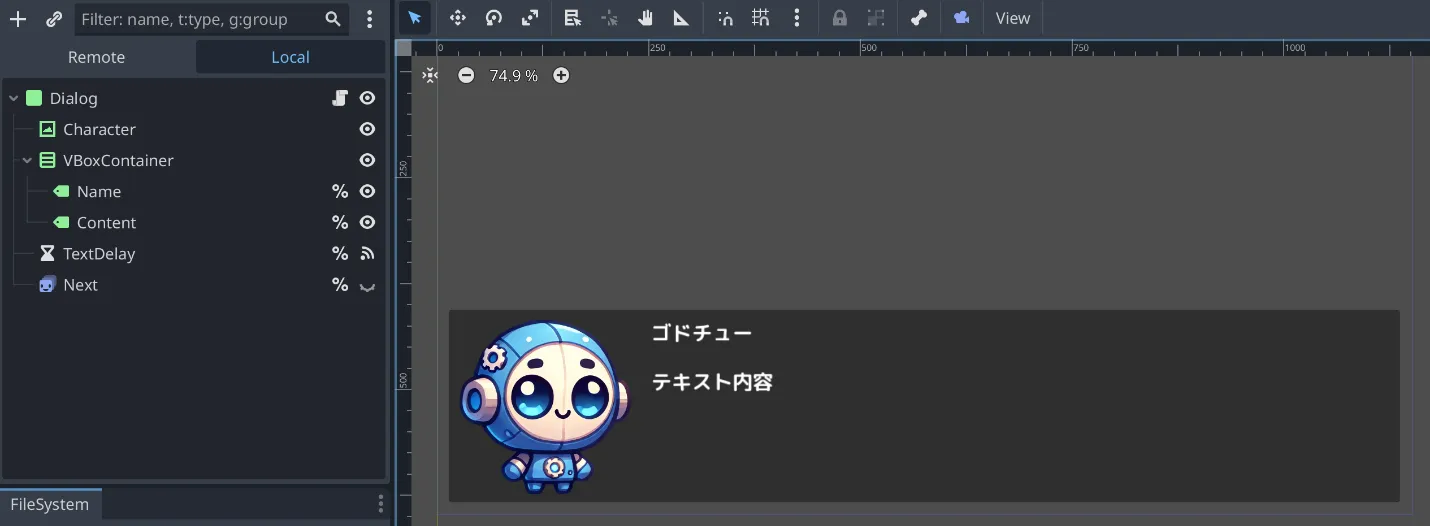Reset zoom via the 74.9 % button
The height and width of the screenshot is (526, 1430).
[x=513, y=76]
